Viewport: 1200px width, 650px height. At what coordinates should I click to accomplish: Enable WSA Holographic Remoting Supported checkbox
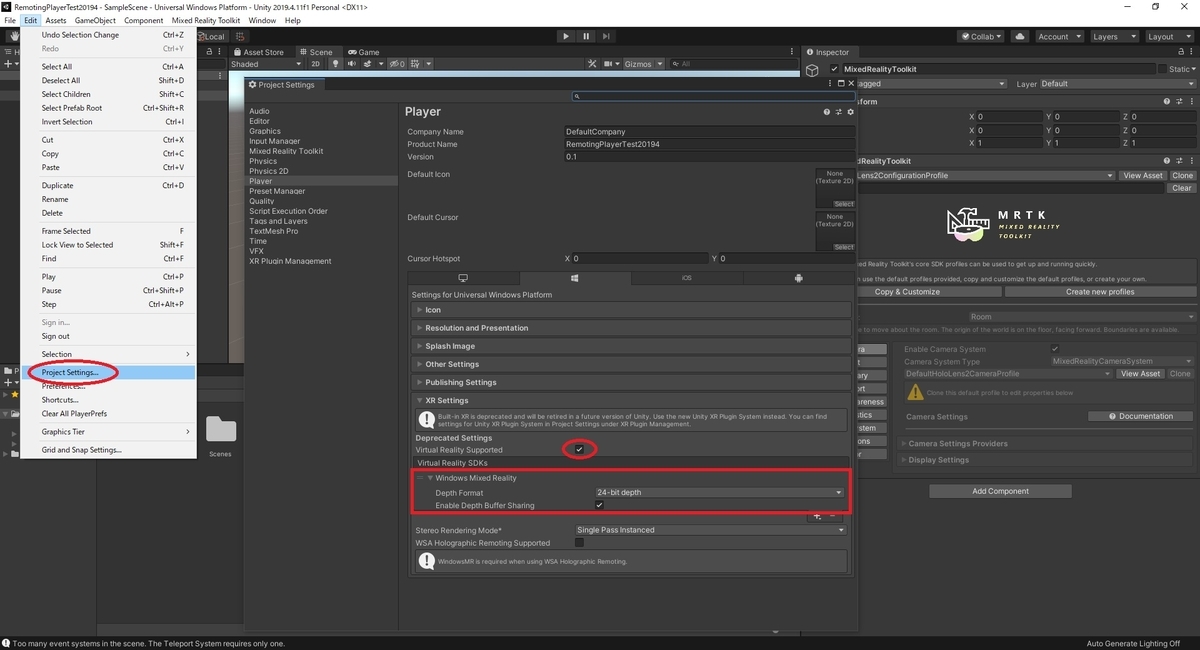[x=579, y=543]
